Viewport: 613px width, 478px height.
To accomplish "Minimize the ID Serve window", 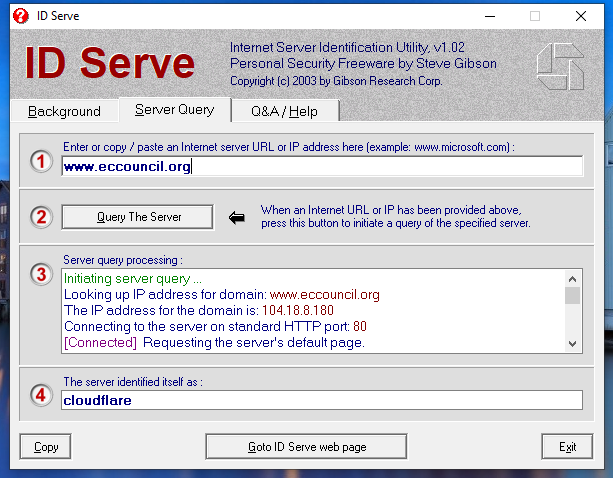I will click(490, 16).
